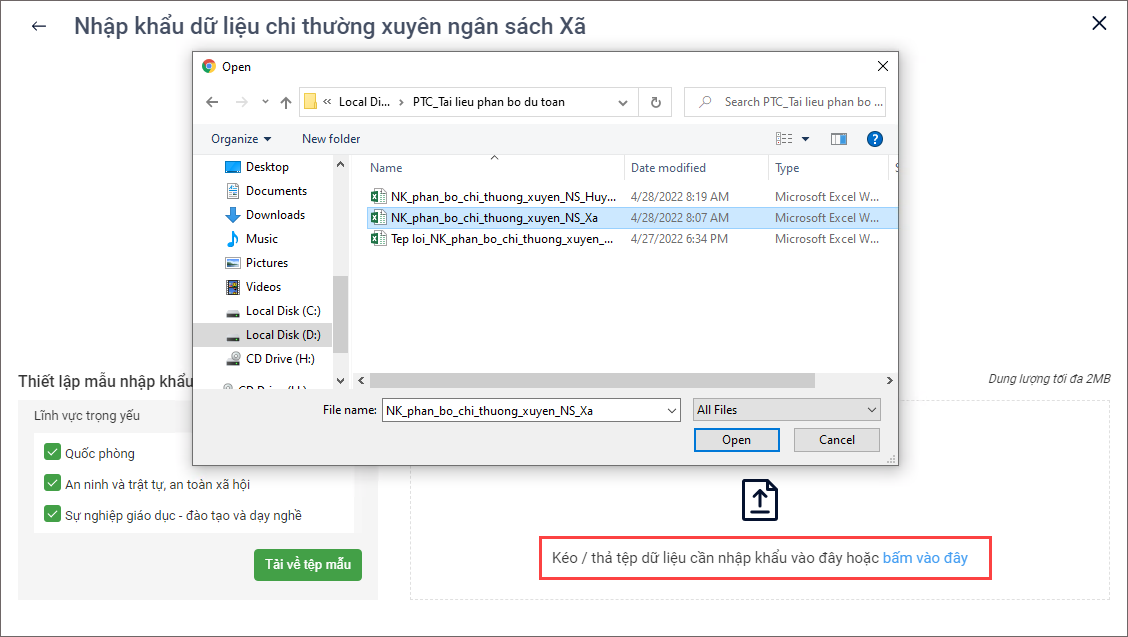Click New folder in toolbar
This screenshot has width=1128, height=637.
[331, 139]
